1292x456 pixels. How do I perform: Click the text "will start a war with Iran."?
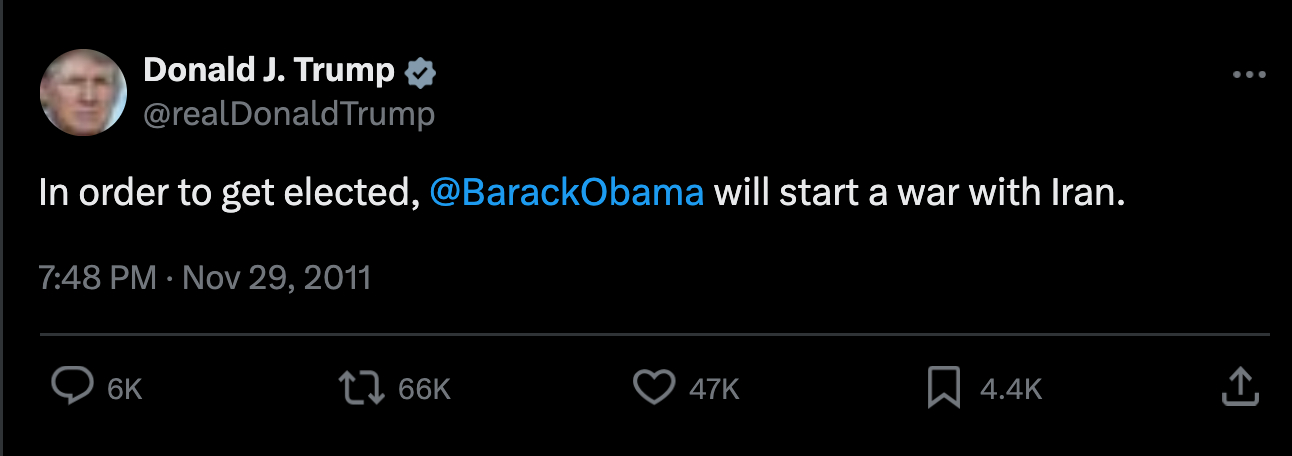[x=920, y=192]
